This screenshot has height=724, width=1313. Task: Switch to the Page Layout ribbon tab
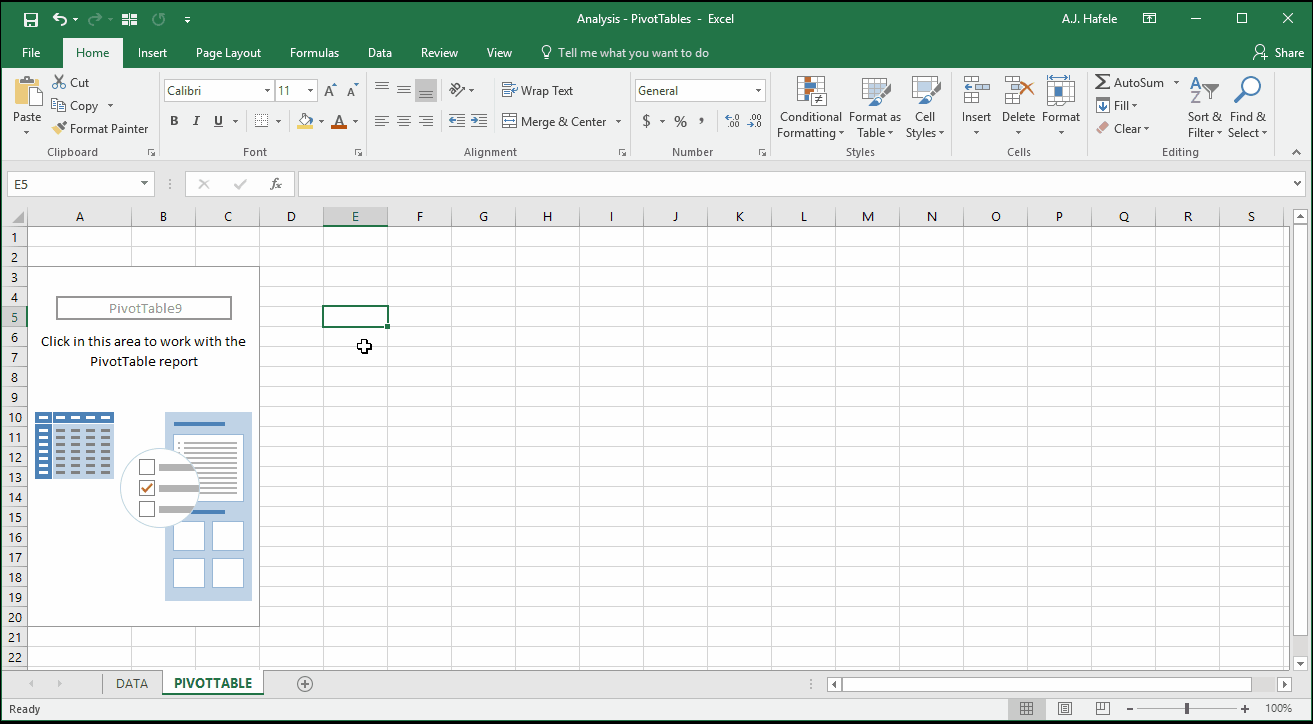coord(228,53)
